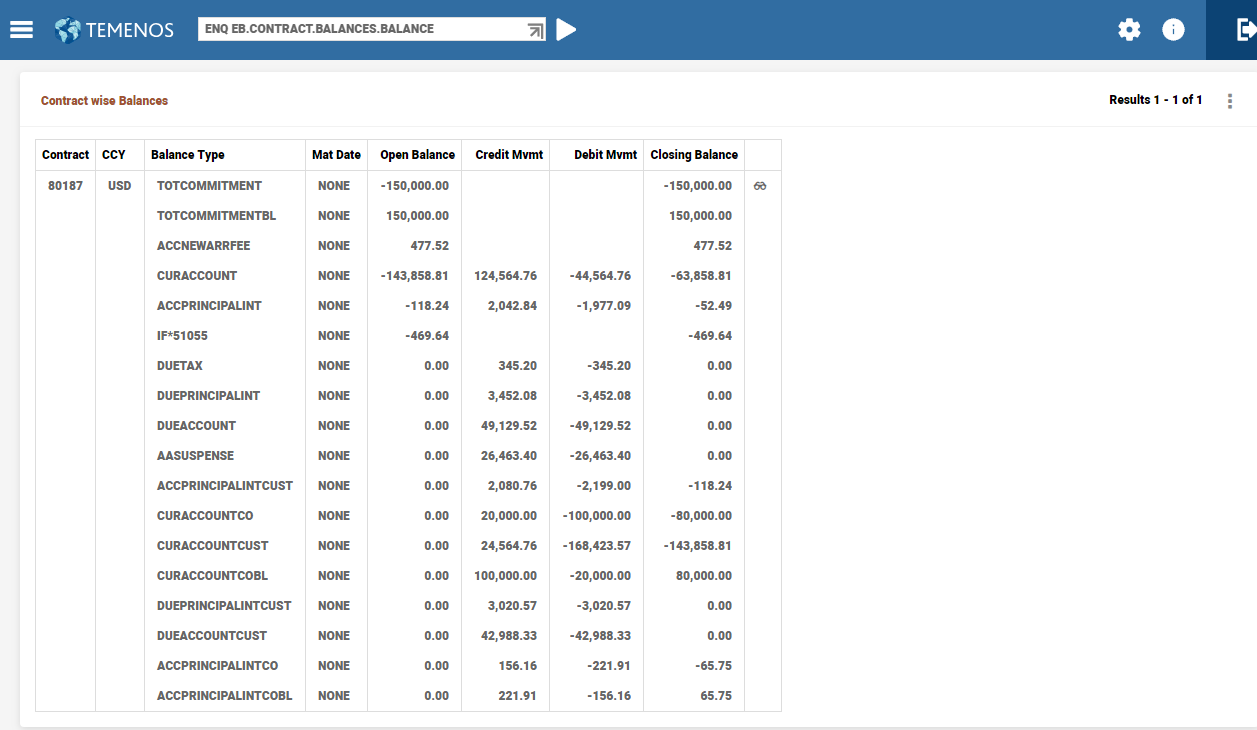The image size is (1257, 730).
Task: Click the Balance Type column header
Action: click(188, 155)
